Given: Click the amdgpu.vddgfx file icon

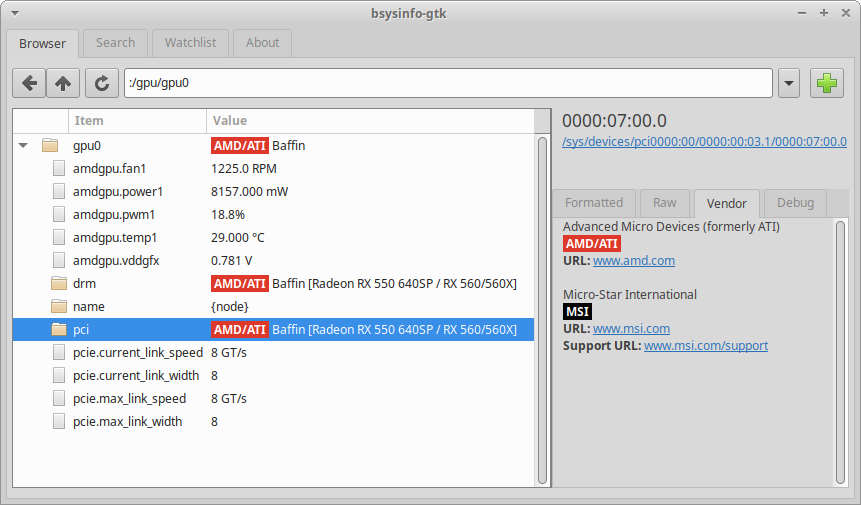Looking at the screenshot, I should click(x=59, y=261).
